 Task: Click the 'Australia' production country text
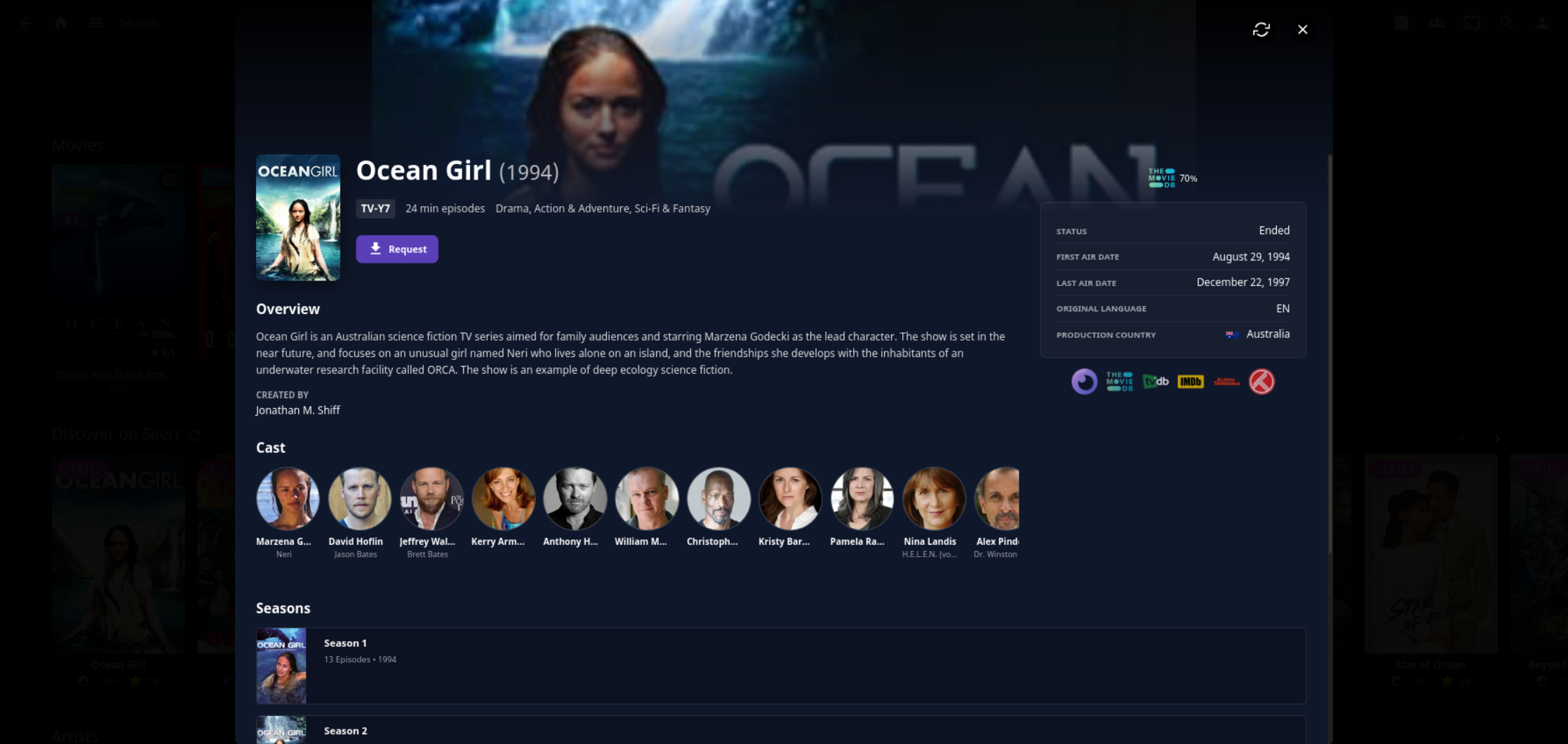pos(1268,334)
